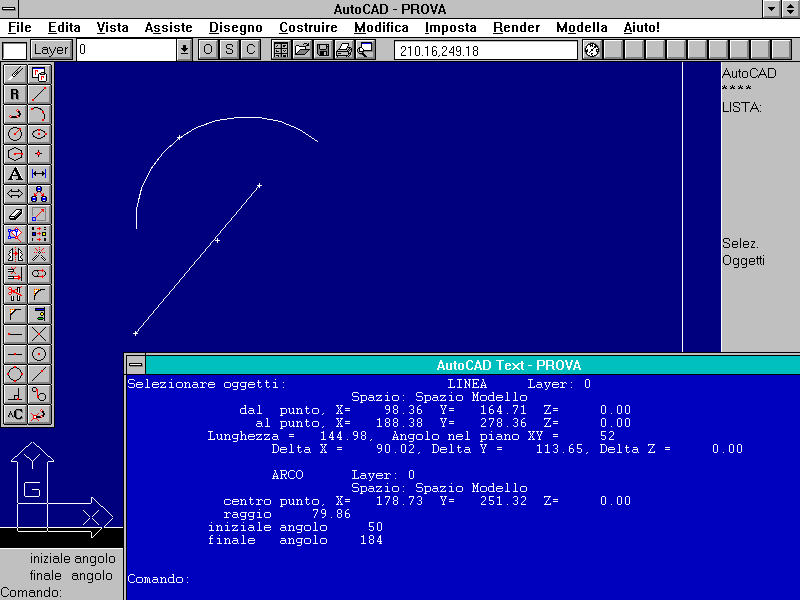Select the Move arrows tool icon
Viewport: 800px width, 600px height.
[15, 194]
